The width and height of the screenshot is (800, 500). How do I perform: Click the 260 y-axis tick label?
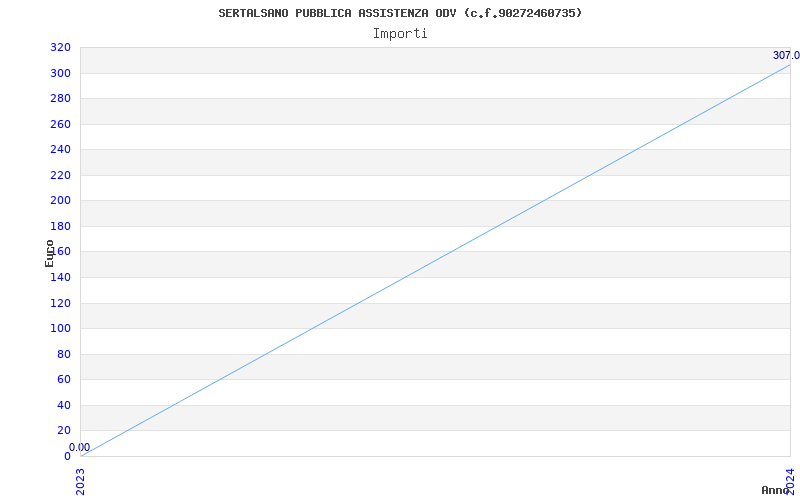pos(60,124)
